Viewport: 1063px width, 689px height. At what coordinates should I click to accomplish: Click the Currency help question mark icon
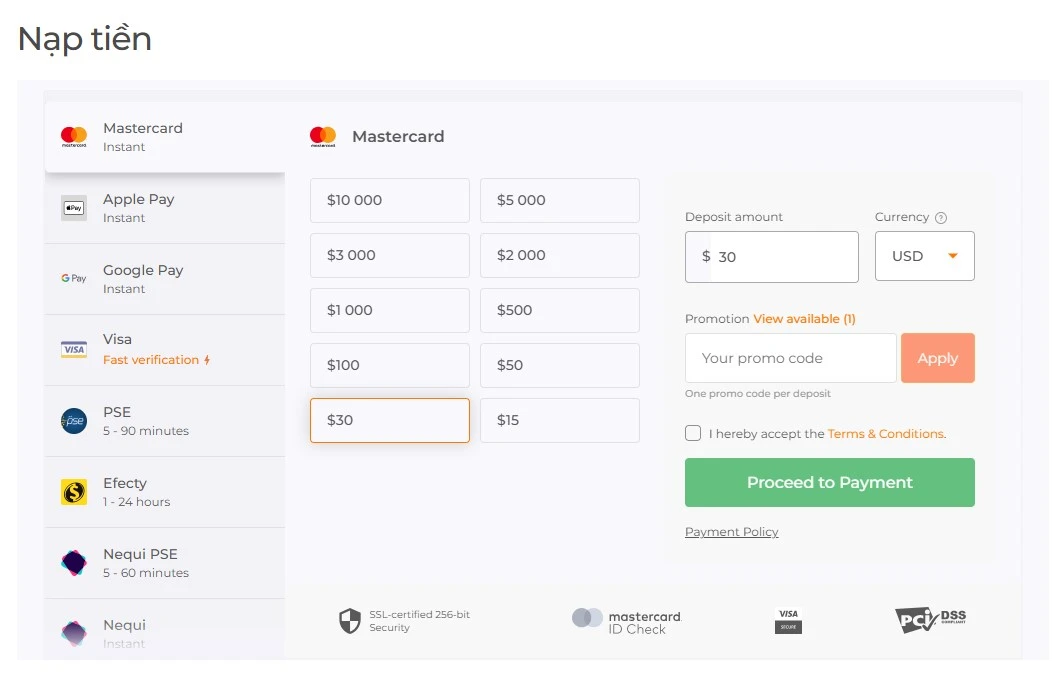coord(941,218)
